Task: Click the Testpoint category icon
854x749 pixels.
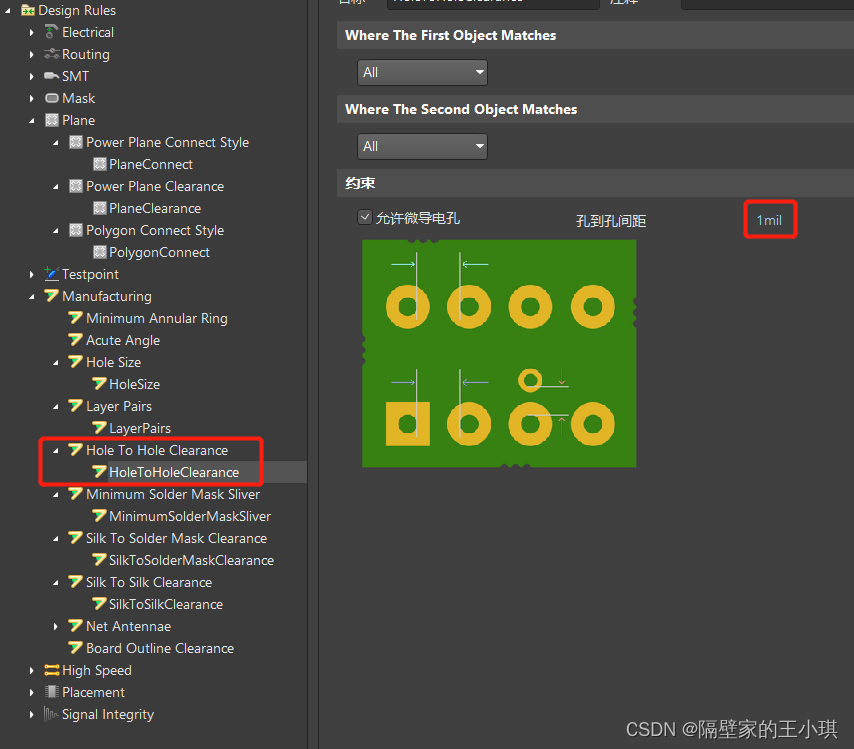Action: (52, 274)
